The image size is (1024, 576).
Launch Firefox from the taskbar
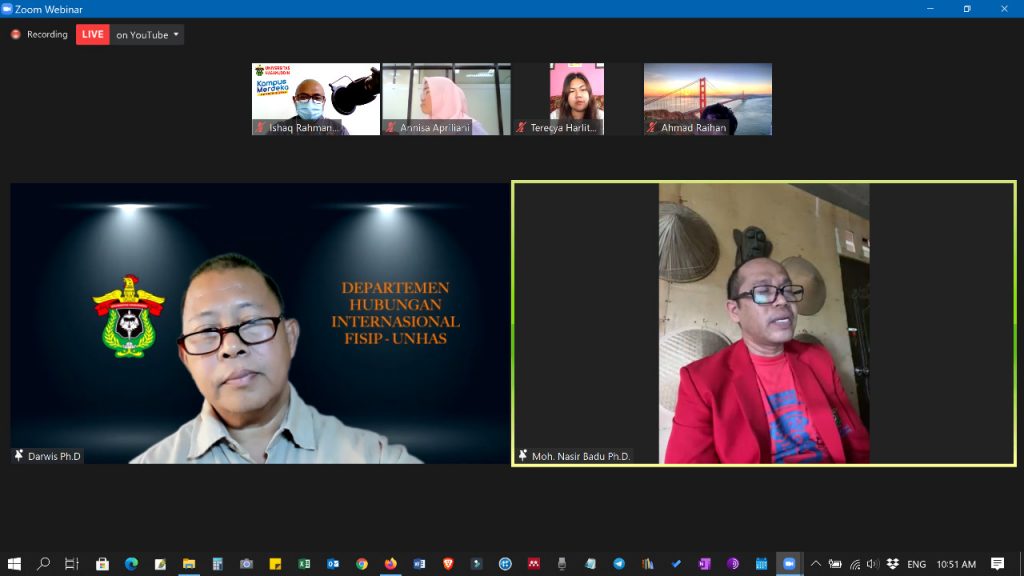pyautogui.click(x=390, y=564)
